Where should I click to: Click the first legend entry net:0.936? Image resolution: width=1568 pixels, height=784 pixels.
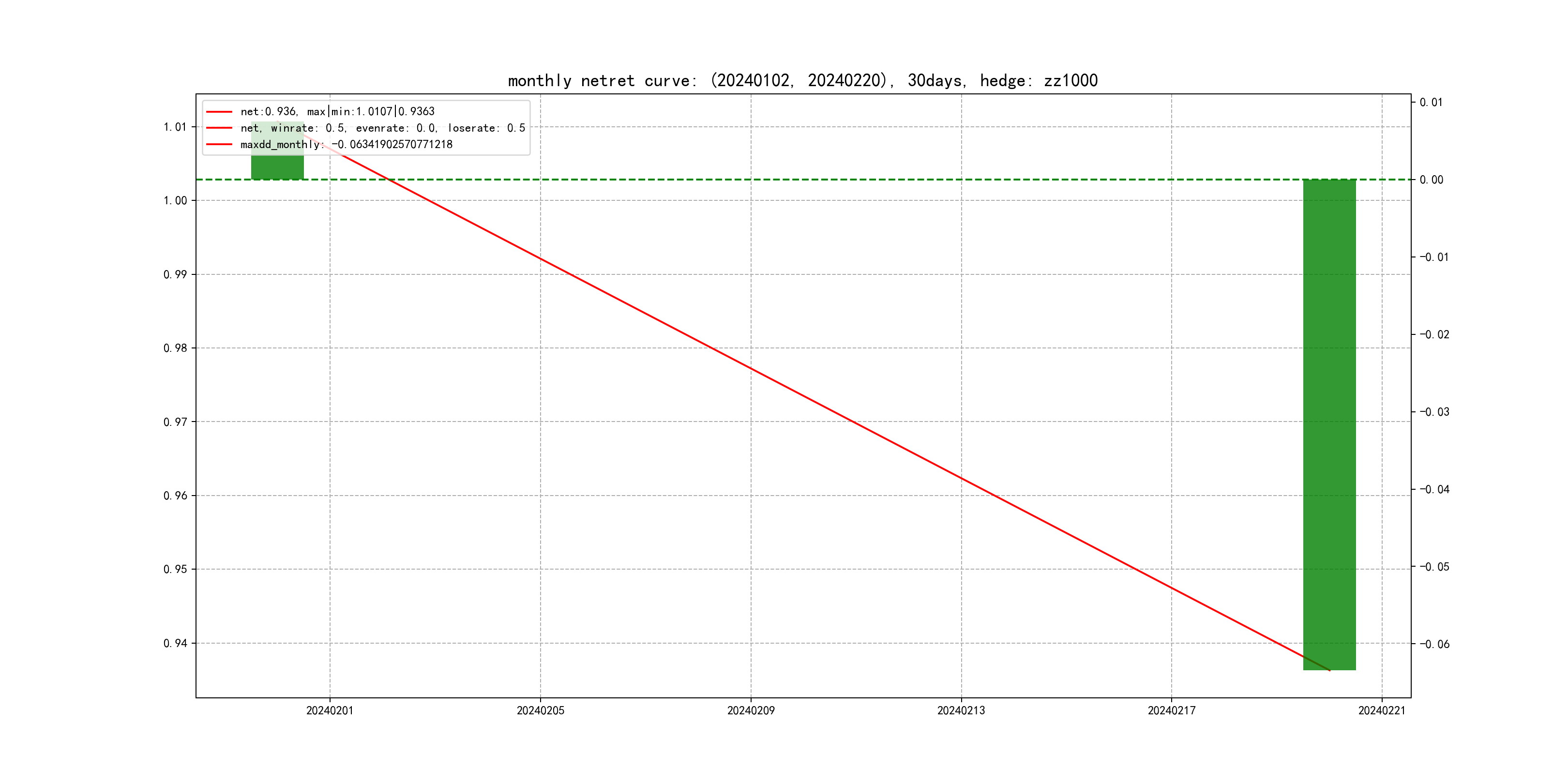337,111
